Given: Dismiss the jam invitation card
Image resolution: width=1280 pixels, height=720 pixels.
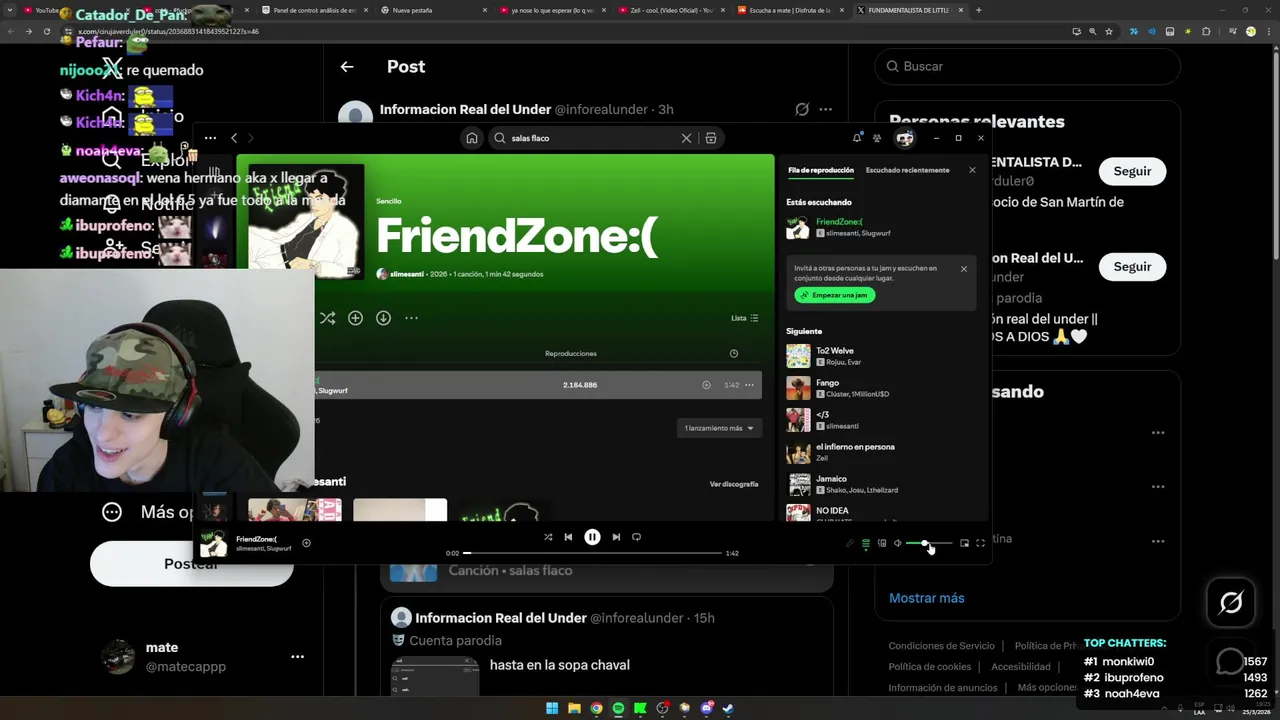Looking at the screenshot, I should [x=964, y=269].
